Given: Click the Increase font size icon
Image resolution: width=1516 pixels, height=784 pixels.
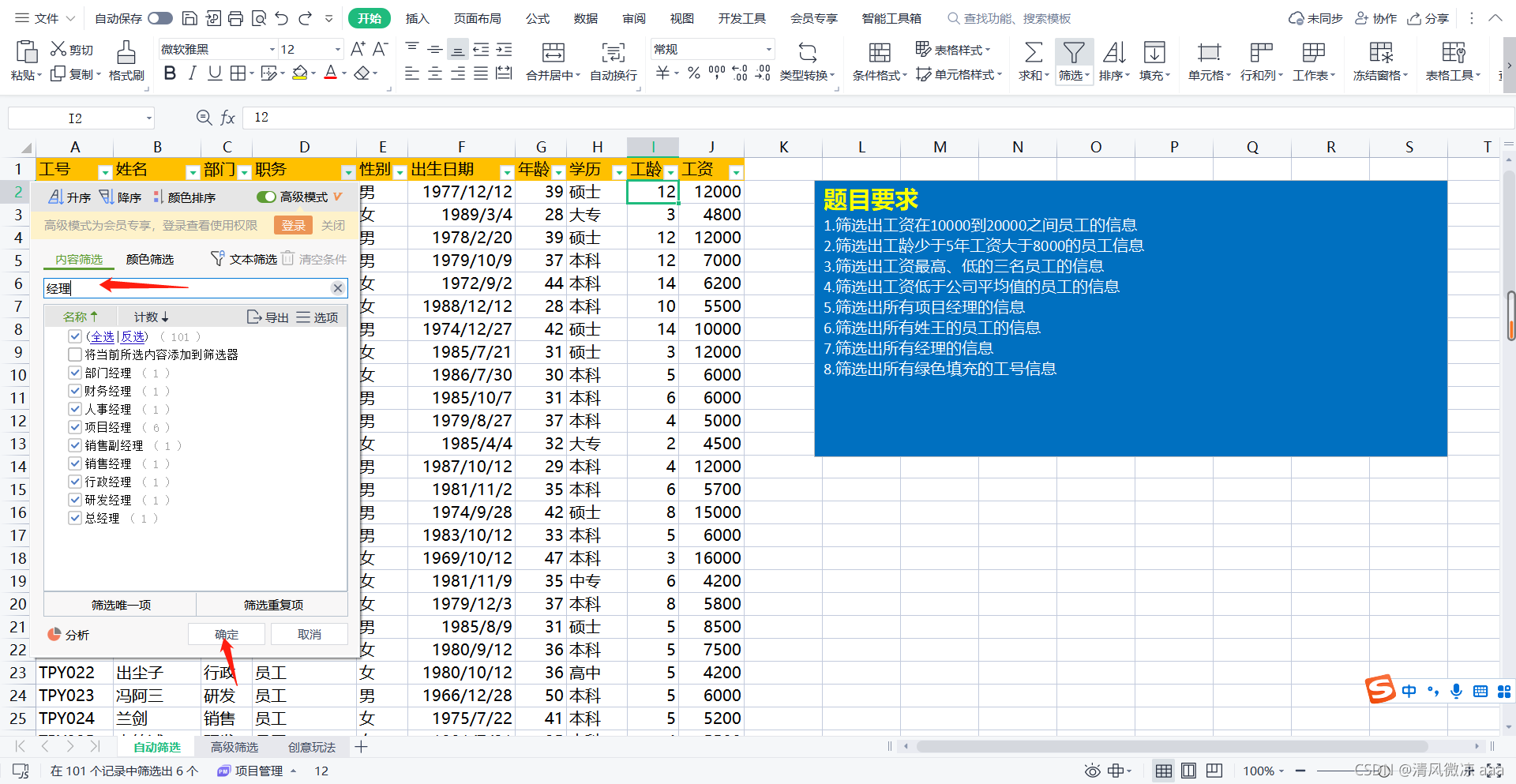Looking at the screenshot, I should click(x=358, y=49).
